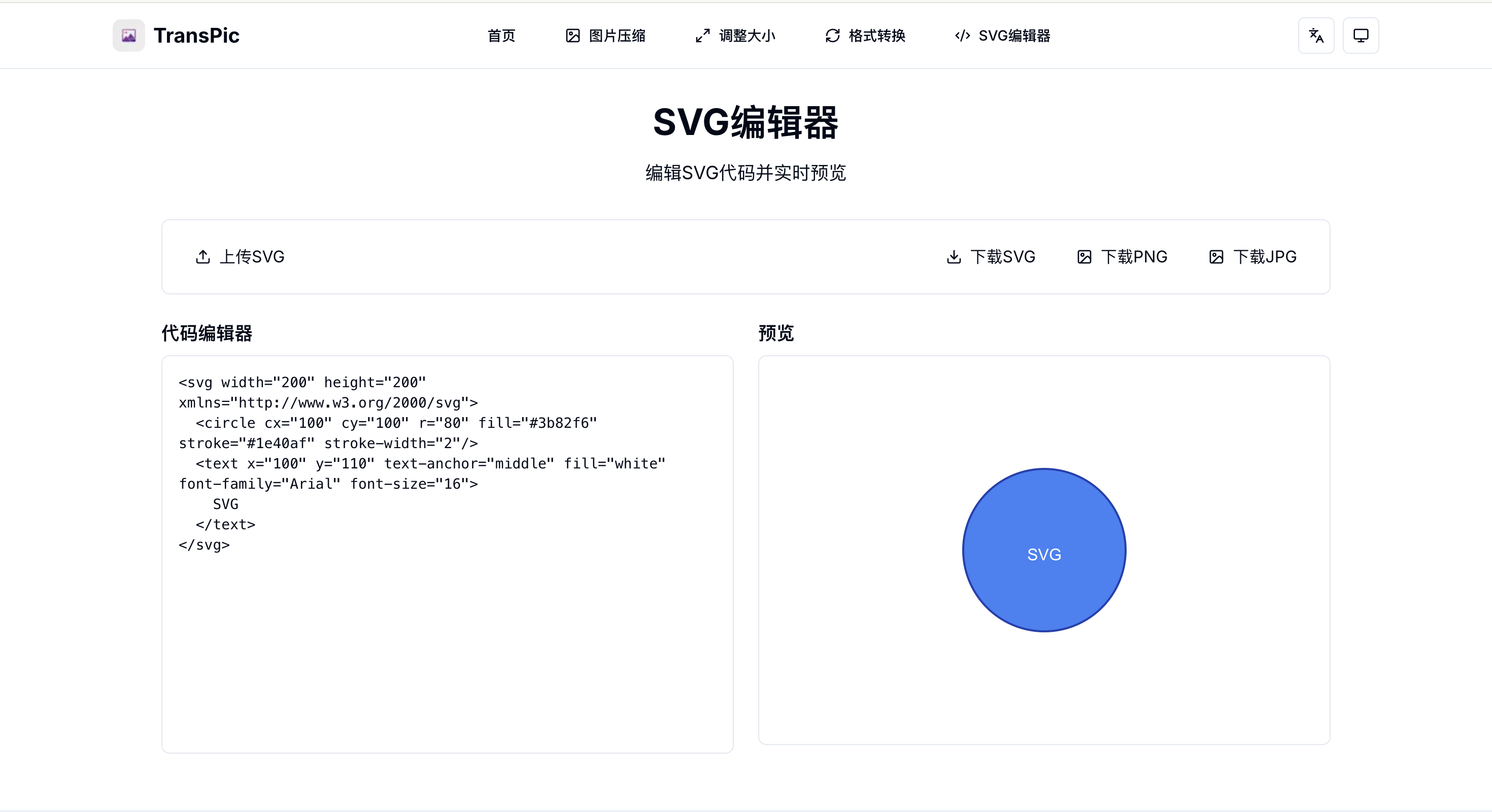1492x812 pixels.
Task: Click the 代码编辑器 heading
Action: point(207,333)
